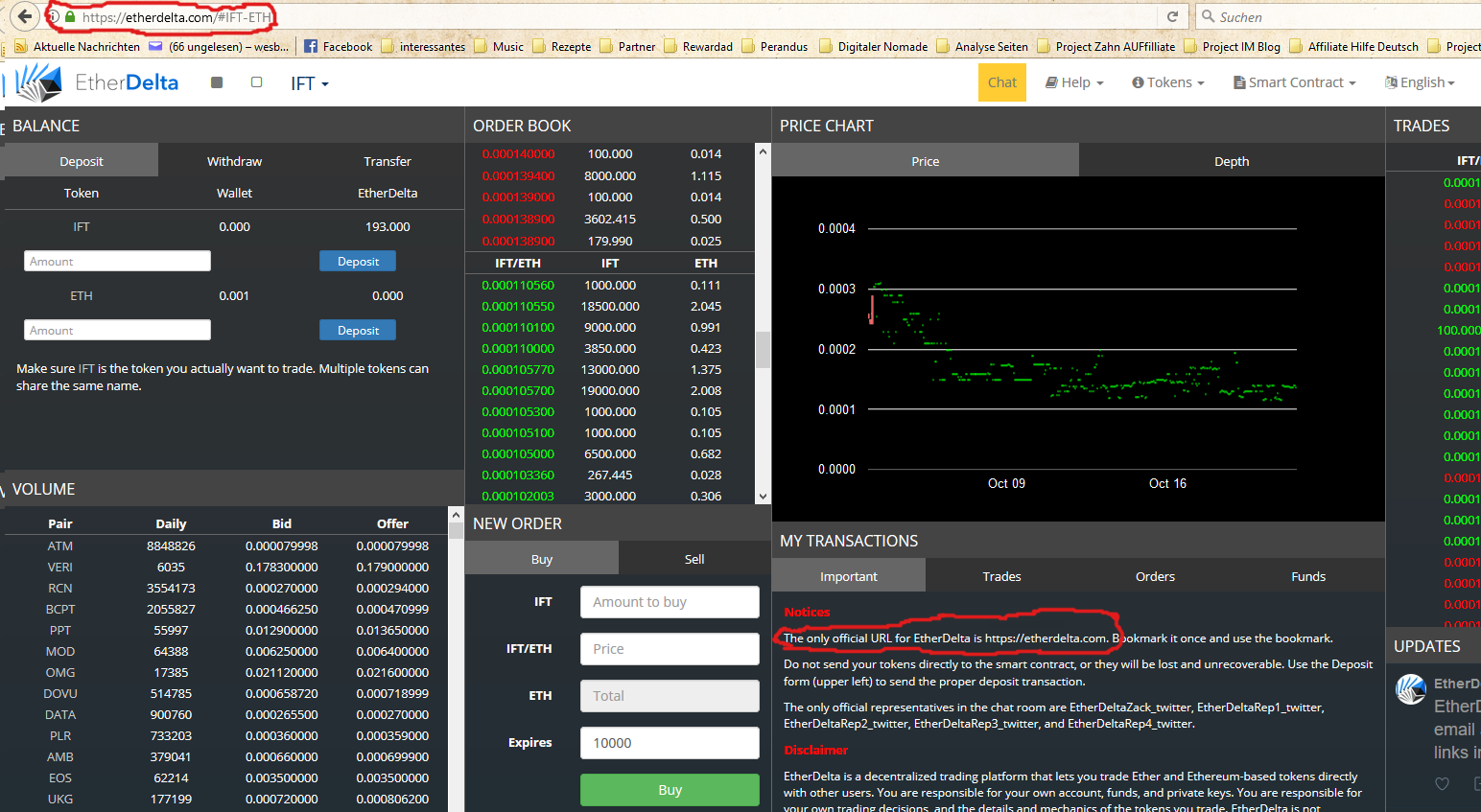Click the order book scrollbar down arrow

(x=763, y=497)
